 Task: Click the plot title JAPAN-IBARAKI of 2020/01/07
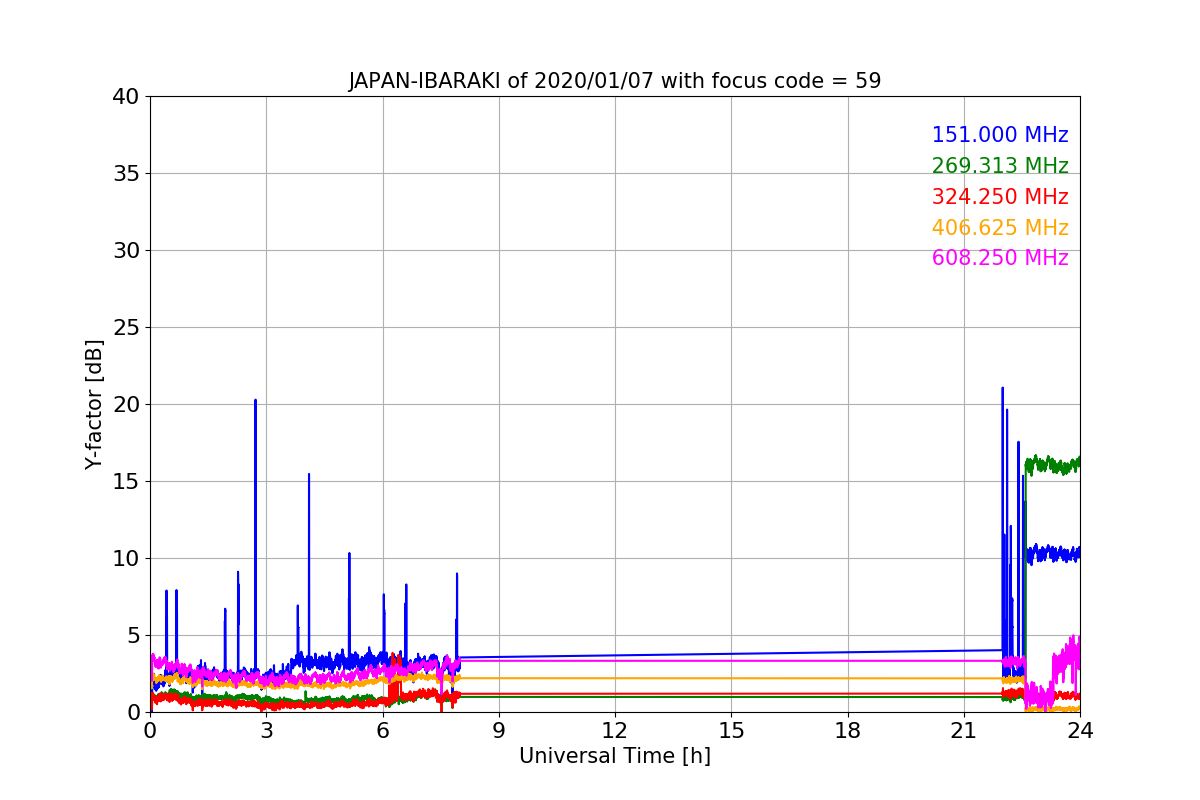615,81
